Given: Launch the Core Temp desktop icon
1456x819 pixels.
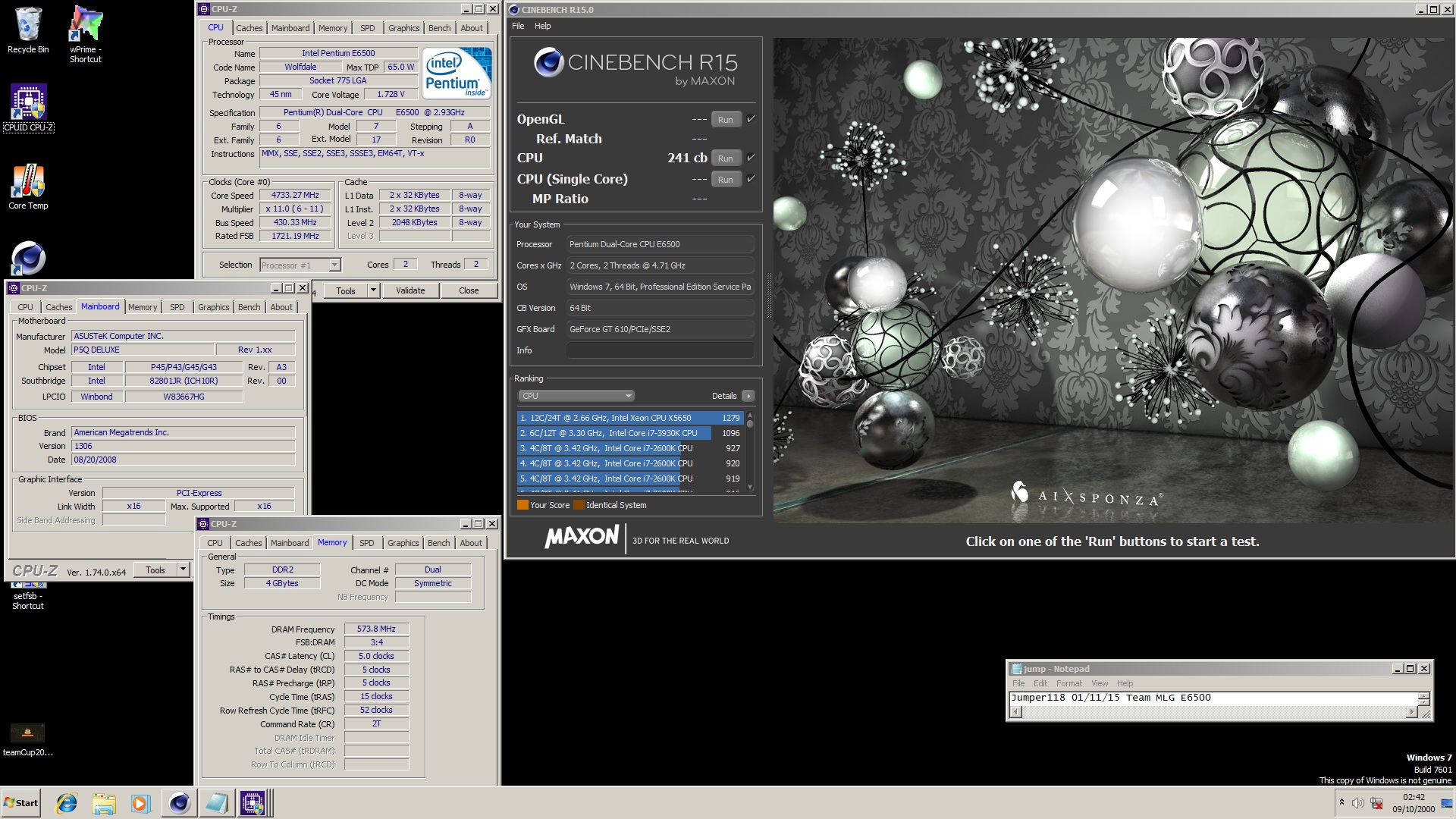Looking at the screenshot, I should (28, 187).
